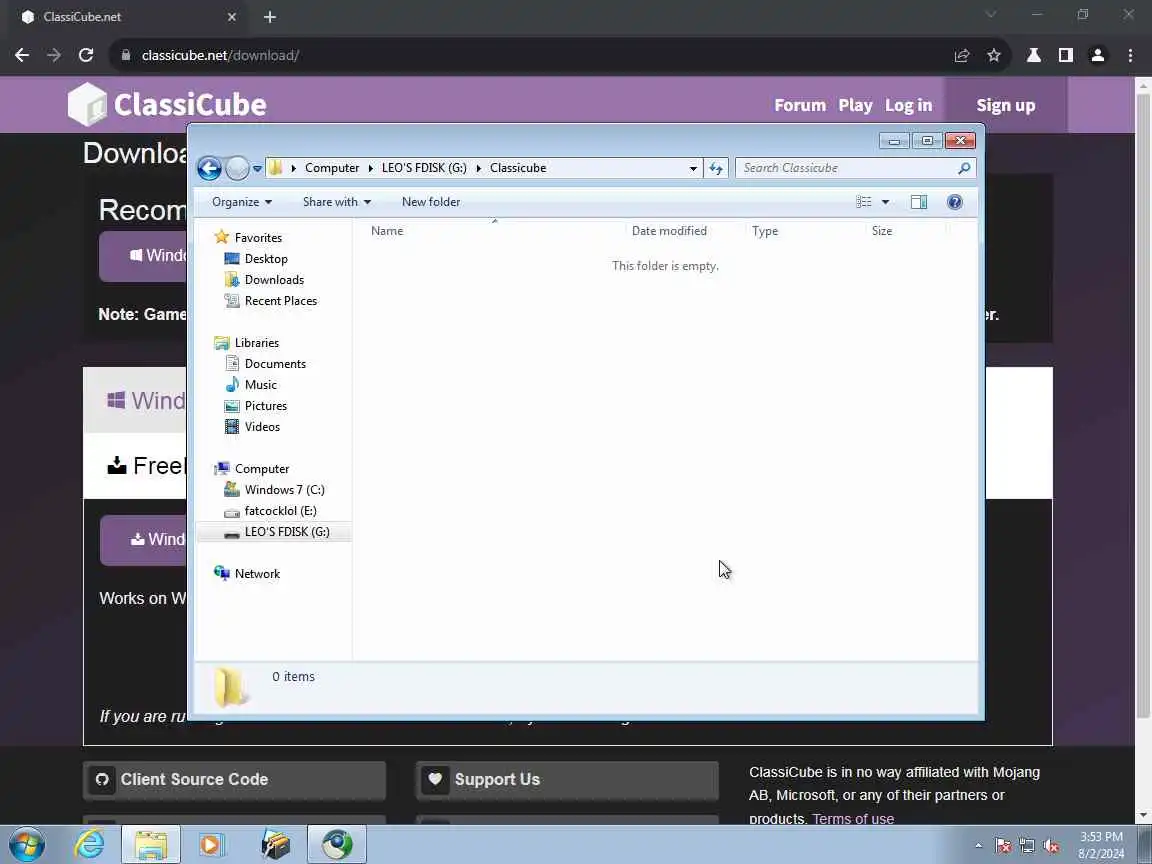
Task: Click the Chrome labs flask icon
Action: click(x=1034, y=55)
